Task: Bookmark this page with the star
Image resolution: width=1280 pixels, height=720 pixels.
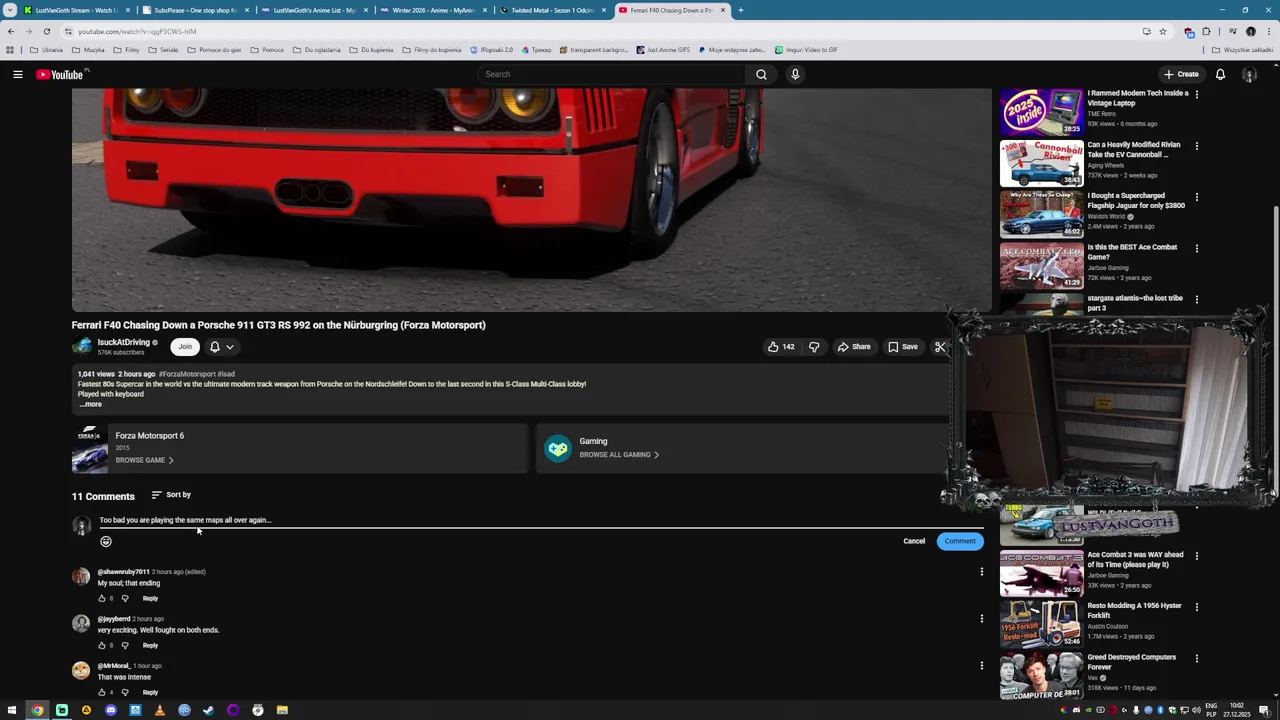Action: pos(1162,31)
